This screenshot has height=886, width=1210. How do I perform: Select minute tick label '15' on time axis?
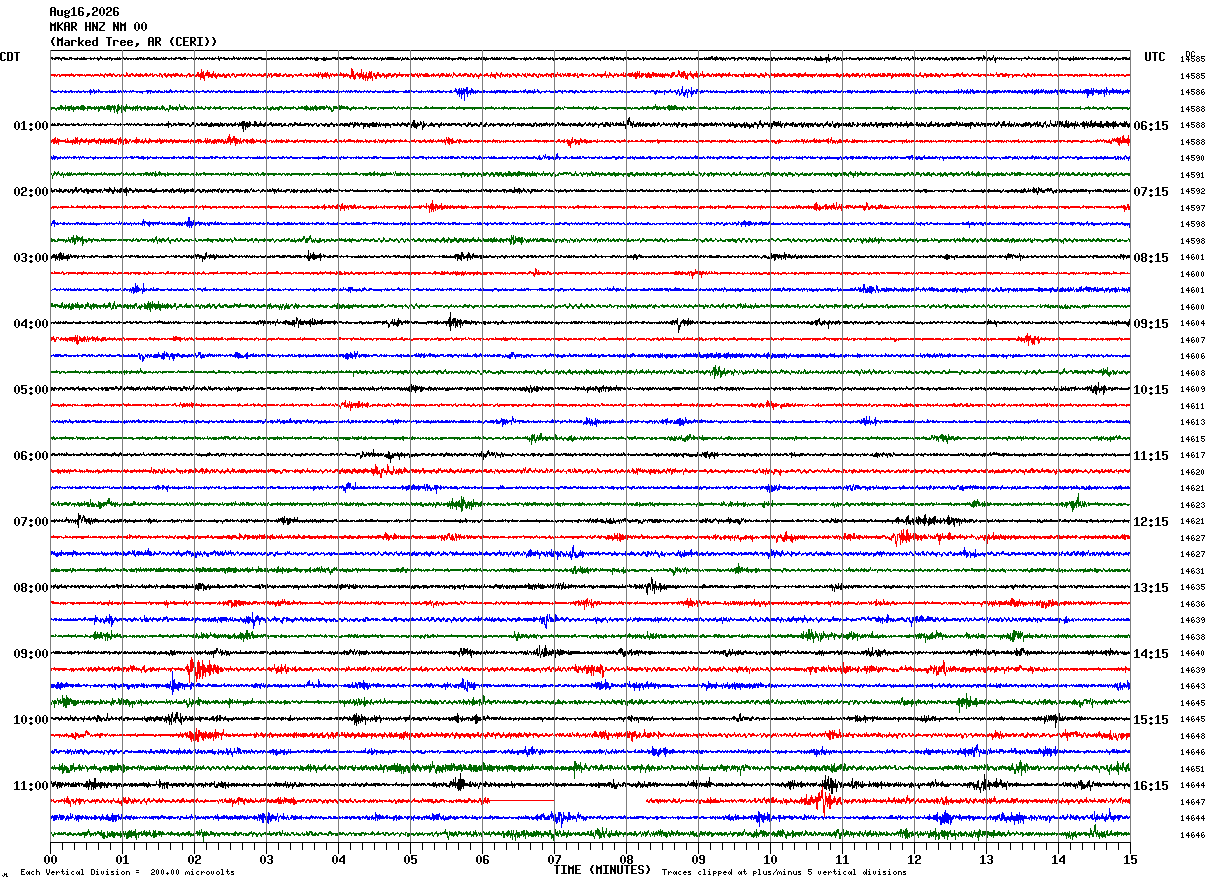[x=1130, y=860]
